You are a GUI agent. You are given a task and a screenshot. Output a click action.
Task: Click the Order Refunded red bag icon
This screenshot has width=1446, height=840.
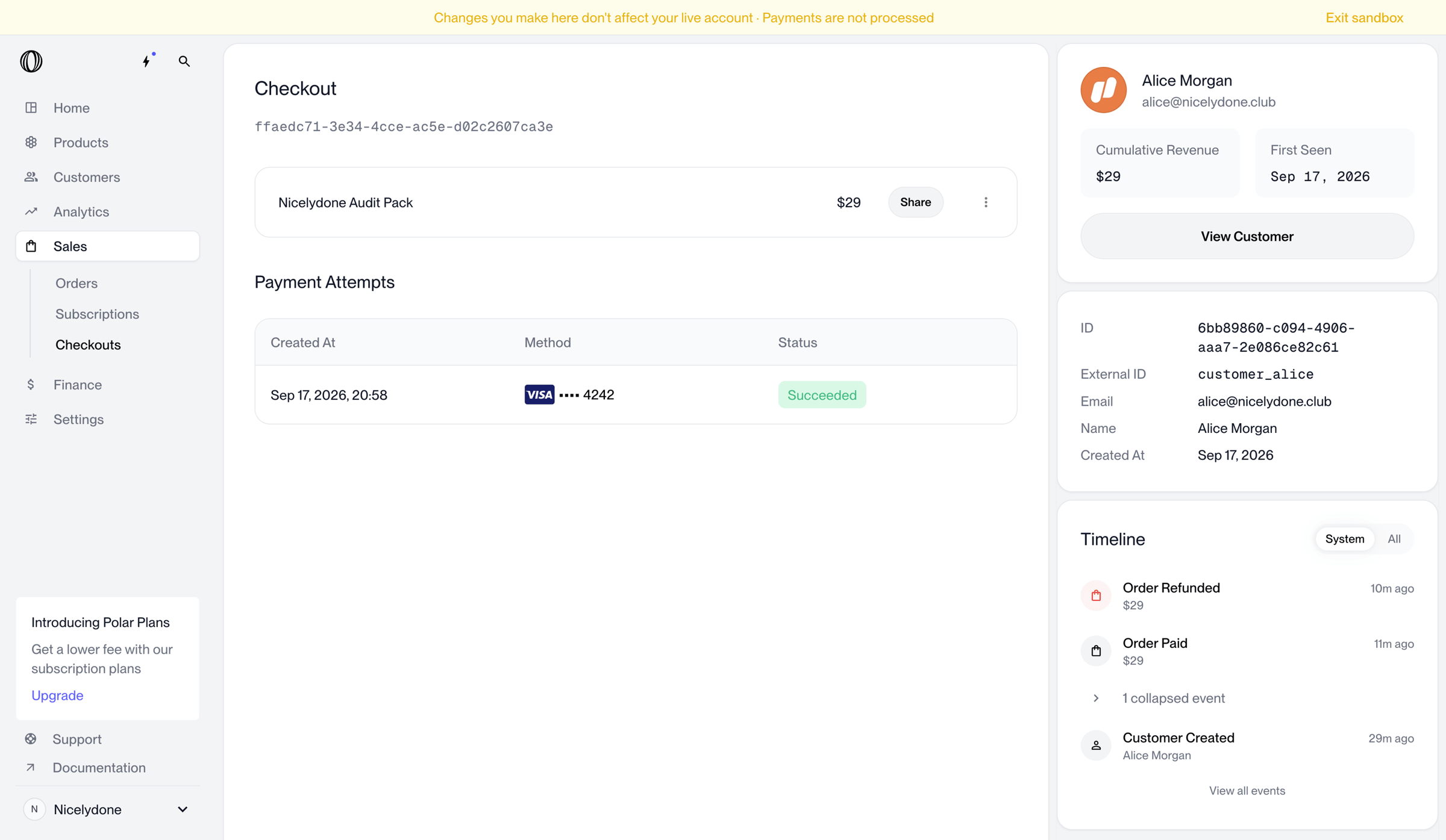(x=1096, y=595)
